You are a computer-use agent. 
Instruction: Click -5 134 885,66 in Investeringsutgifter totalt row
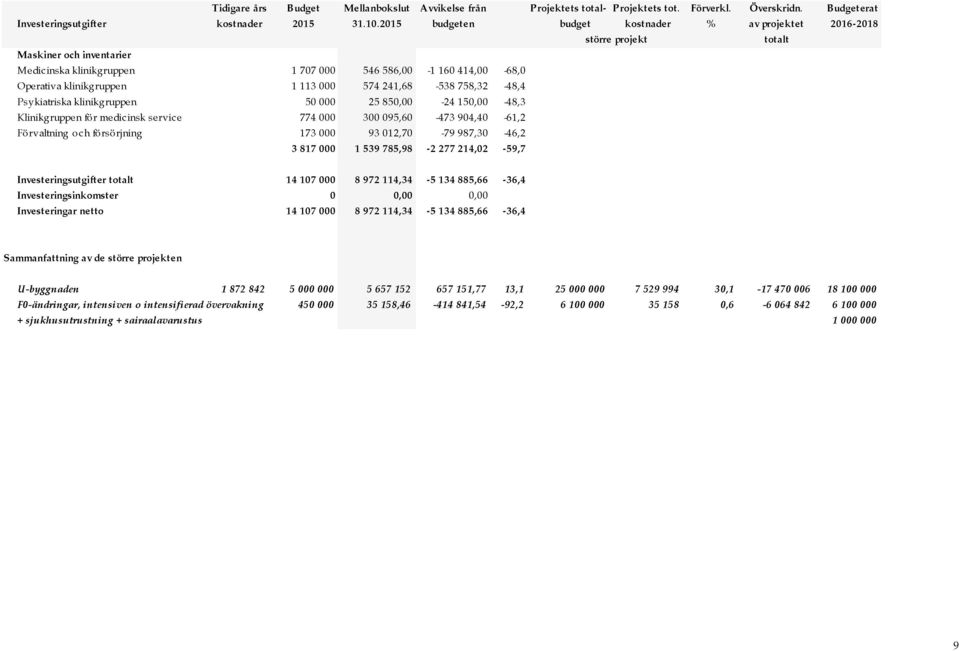point(457,180)
